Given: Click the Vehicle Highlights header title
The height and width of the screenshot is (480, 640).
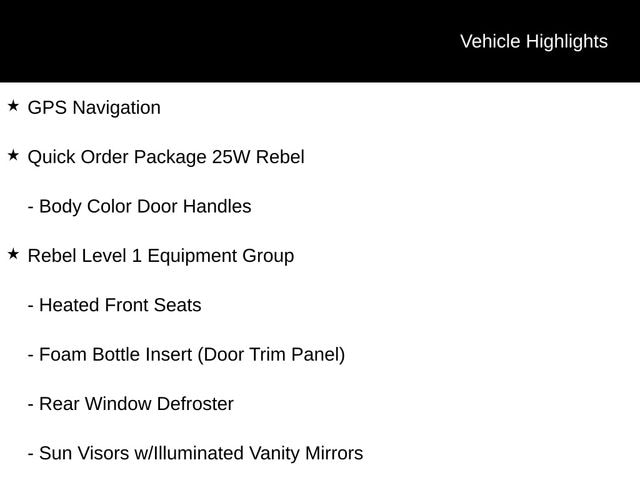Looking at the screenshot, I should point(534,42).
